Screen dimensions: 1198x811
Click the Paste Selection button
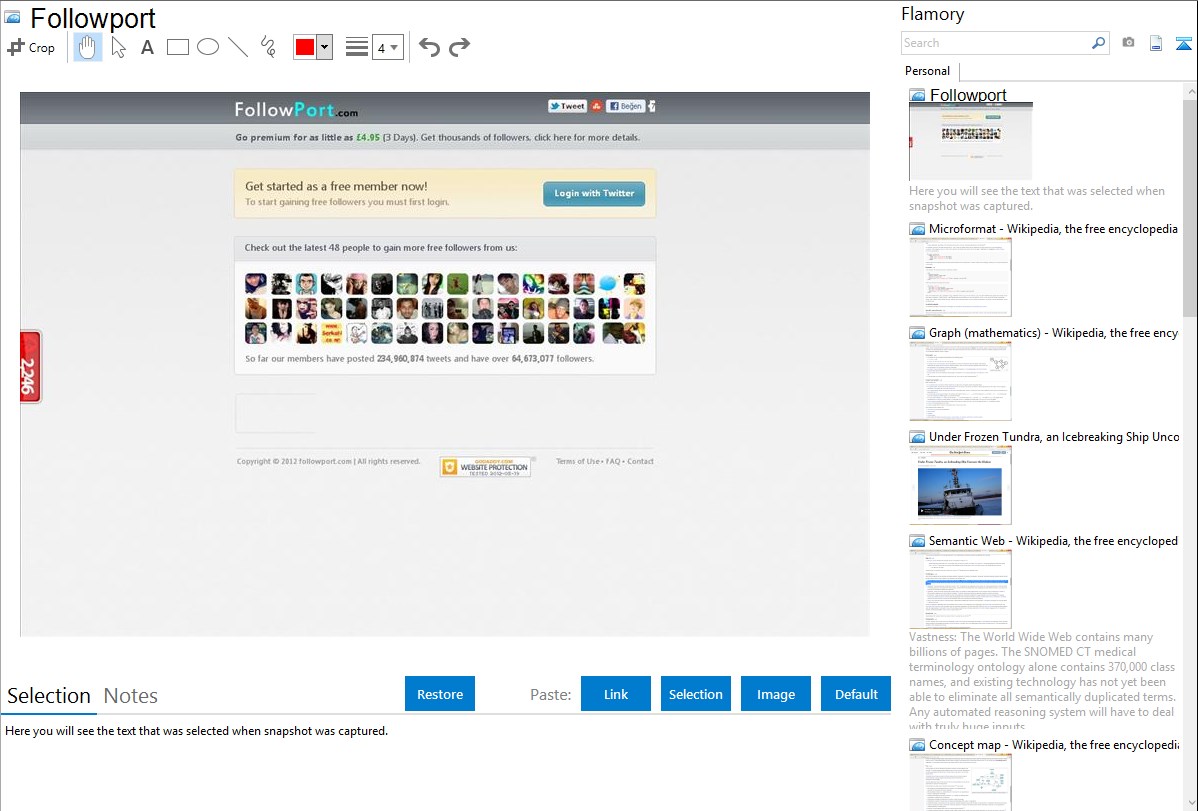pos(695,694)
